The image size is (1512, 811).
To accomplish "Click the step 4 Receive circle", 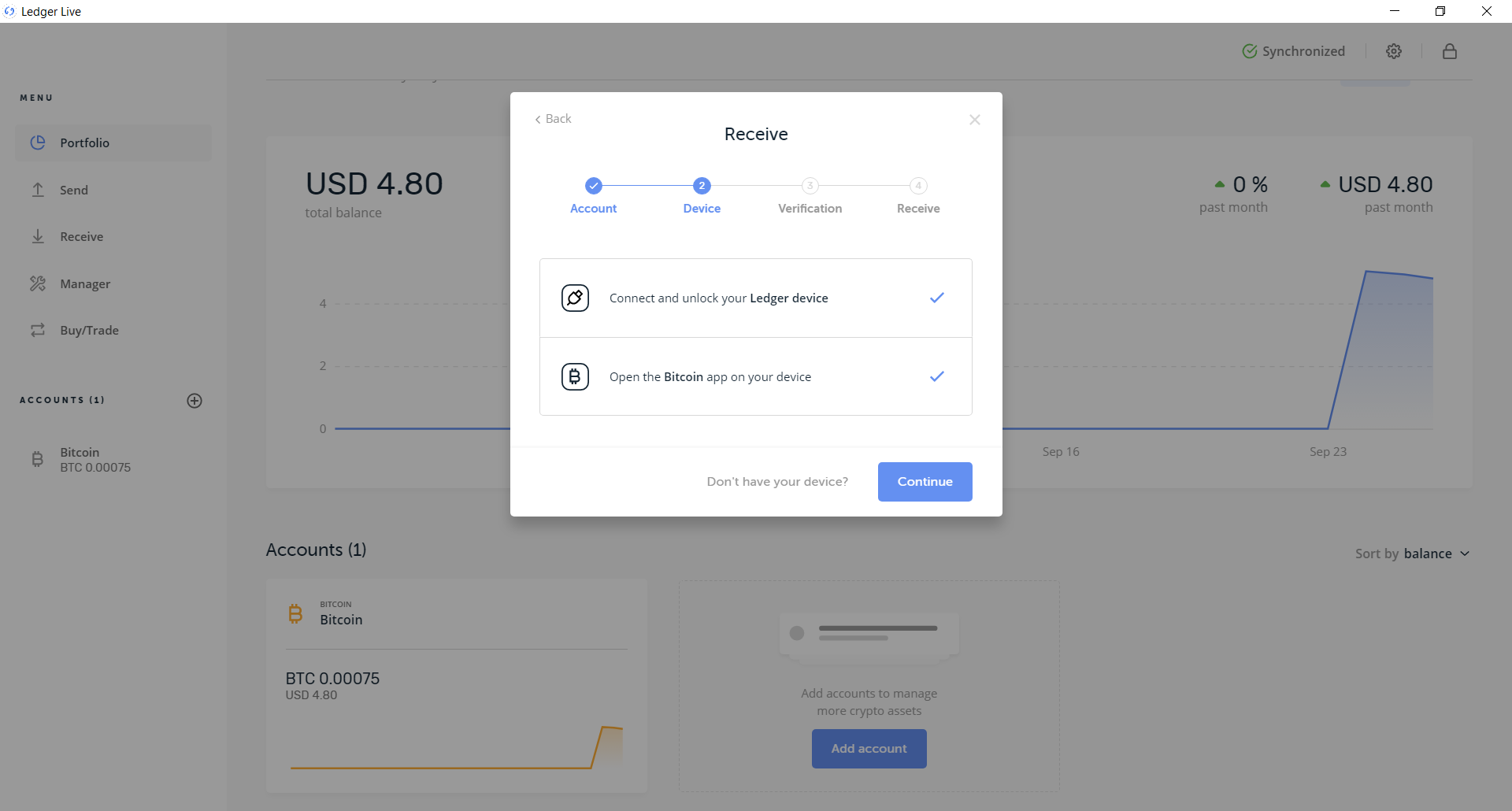I will click(918, 186).
